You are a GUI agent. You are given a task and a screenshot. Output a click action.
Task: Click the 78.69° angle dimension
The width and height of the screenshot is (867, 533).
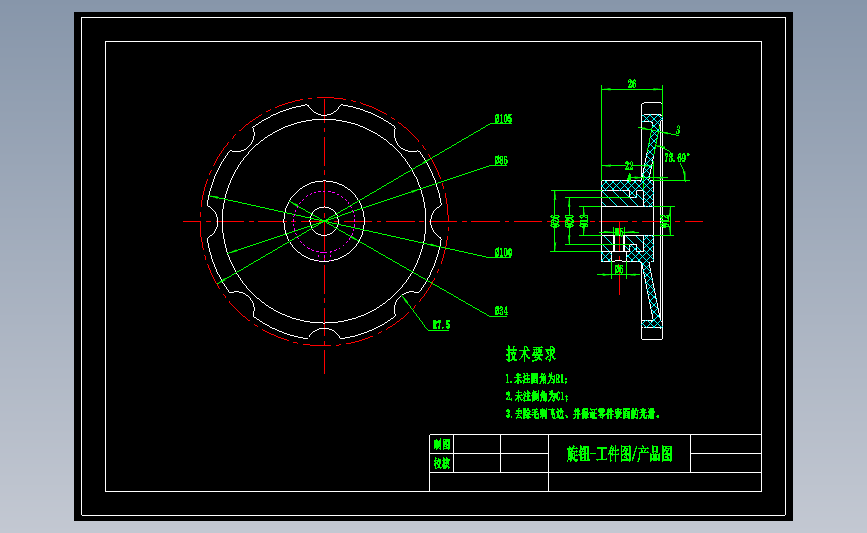coord(677,158)
